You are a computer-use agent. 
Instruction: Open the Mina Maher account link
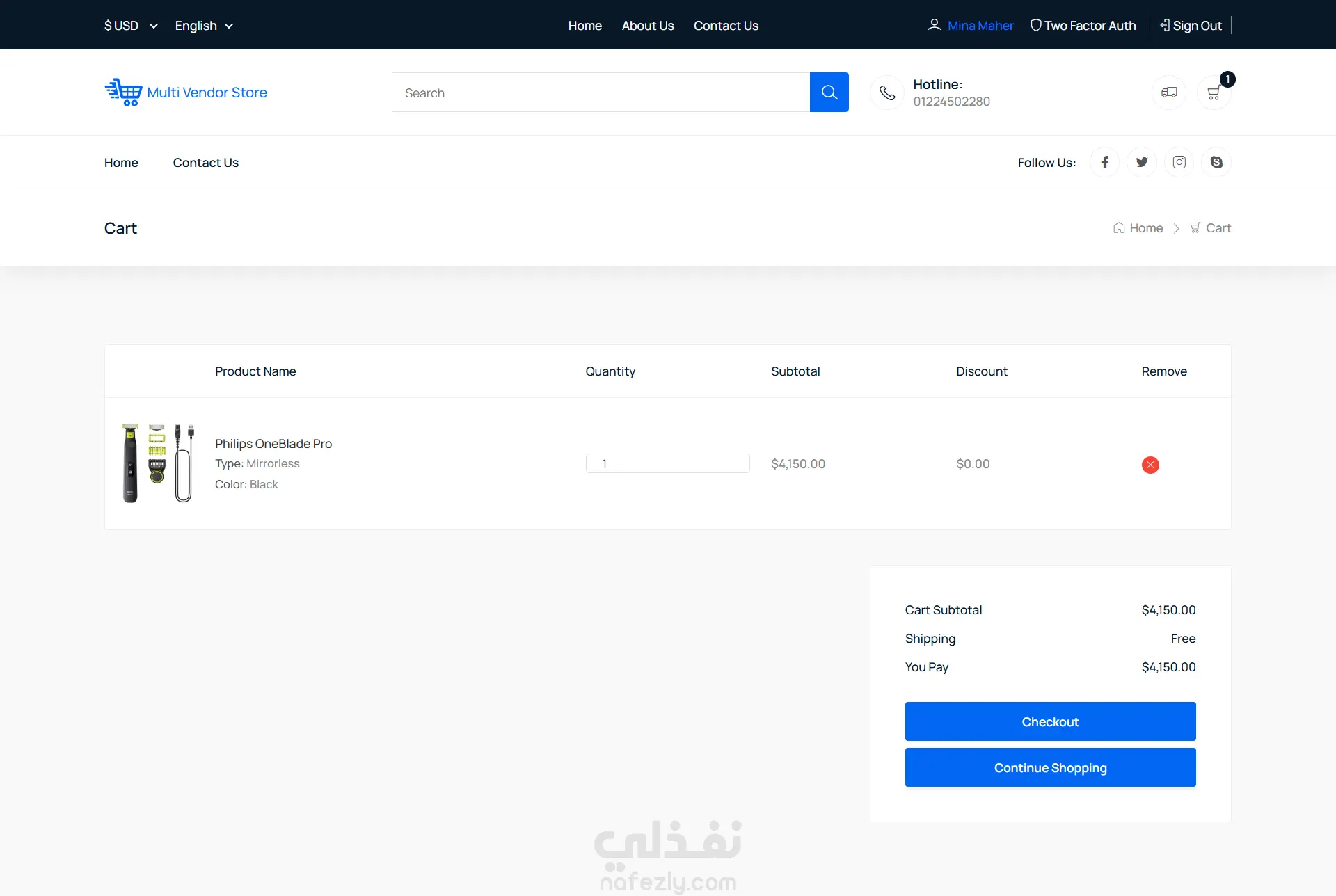point(980,26)
